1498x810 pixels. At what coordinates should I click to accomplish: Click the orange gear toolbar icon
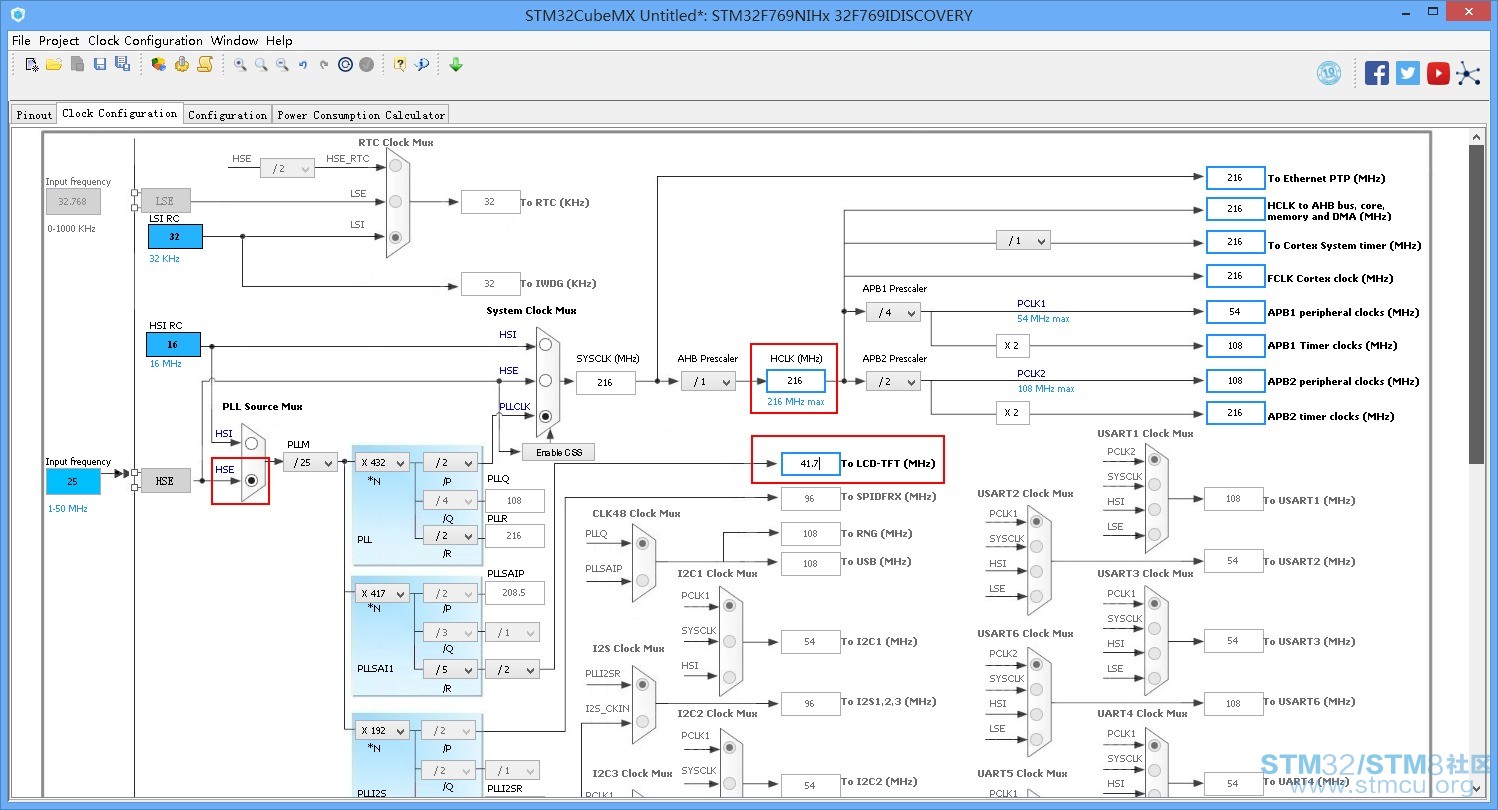coord(182,65)
